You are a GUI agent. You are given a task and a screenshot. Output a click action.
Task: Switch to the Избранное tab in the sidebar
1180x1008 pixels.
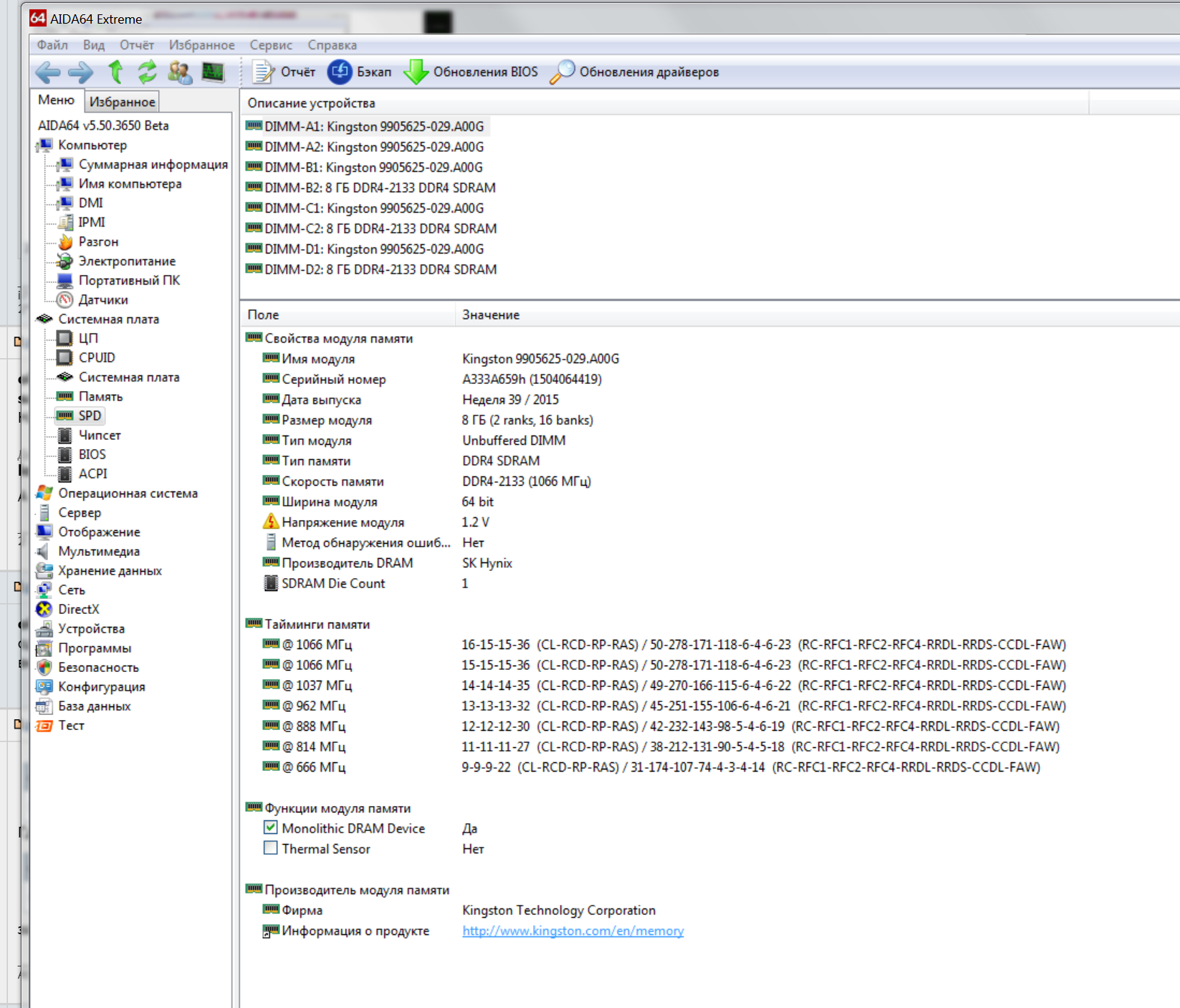coord(122,102)
